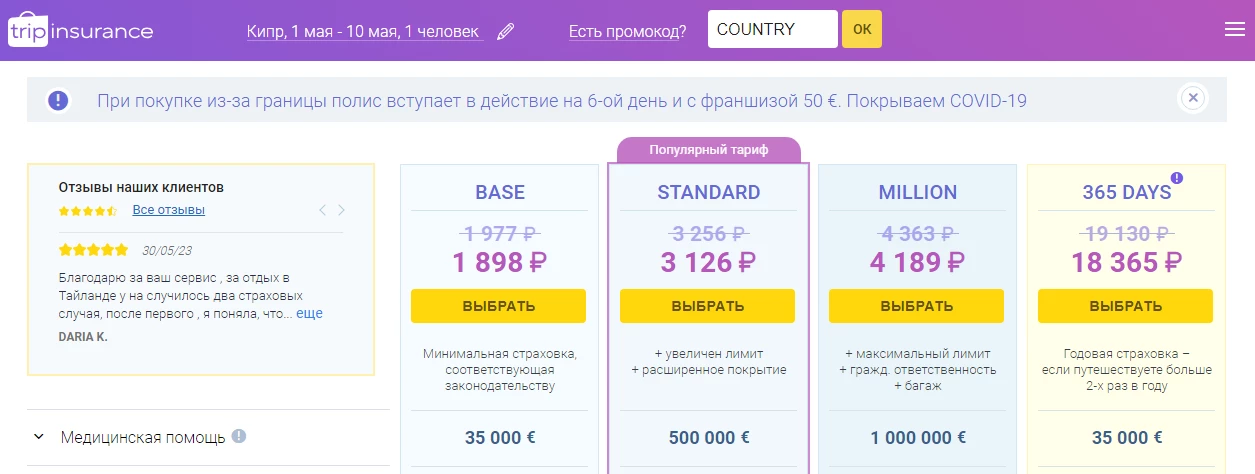The image size is (1255, 474).
Task: Dismiss the COVID-19 notice banner
Action: [1192, 98]
